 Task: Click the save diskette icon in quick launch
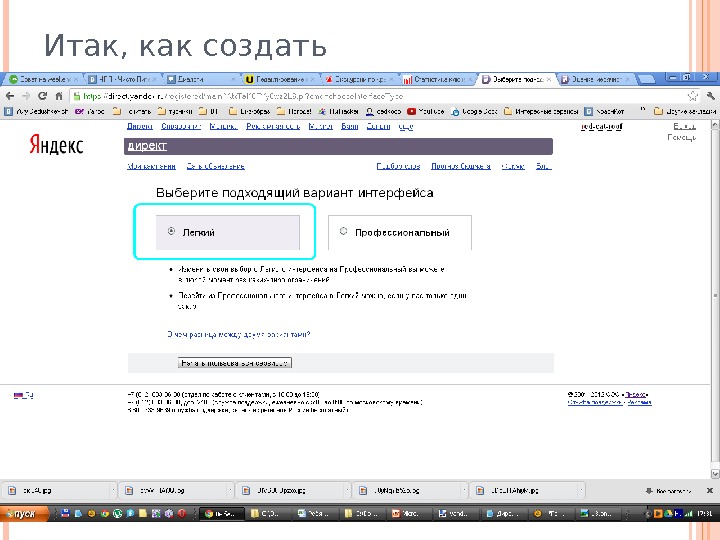(x=65, y=513)
